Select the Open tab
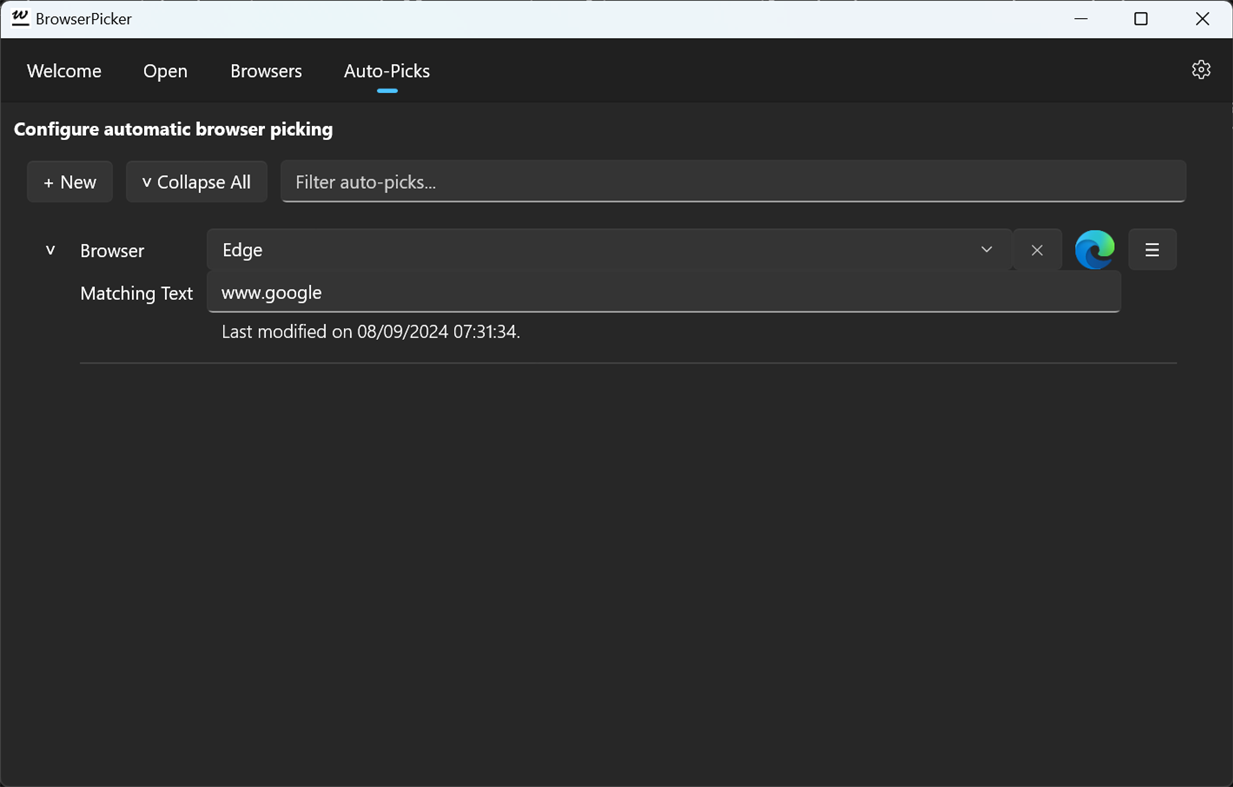Image resolution: width=1233 pixels, height=787 pixels. tap(165, 71)
